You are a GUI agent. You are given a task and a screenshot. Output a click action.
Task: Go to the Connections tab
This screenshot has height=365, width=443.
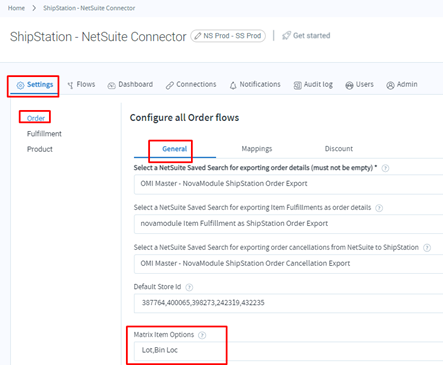(191, 85)
